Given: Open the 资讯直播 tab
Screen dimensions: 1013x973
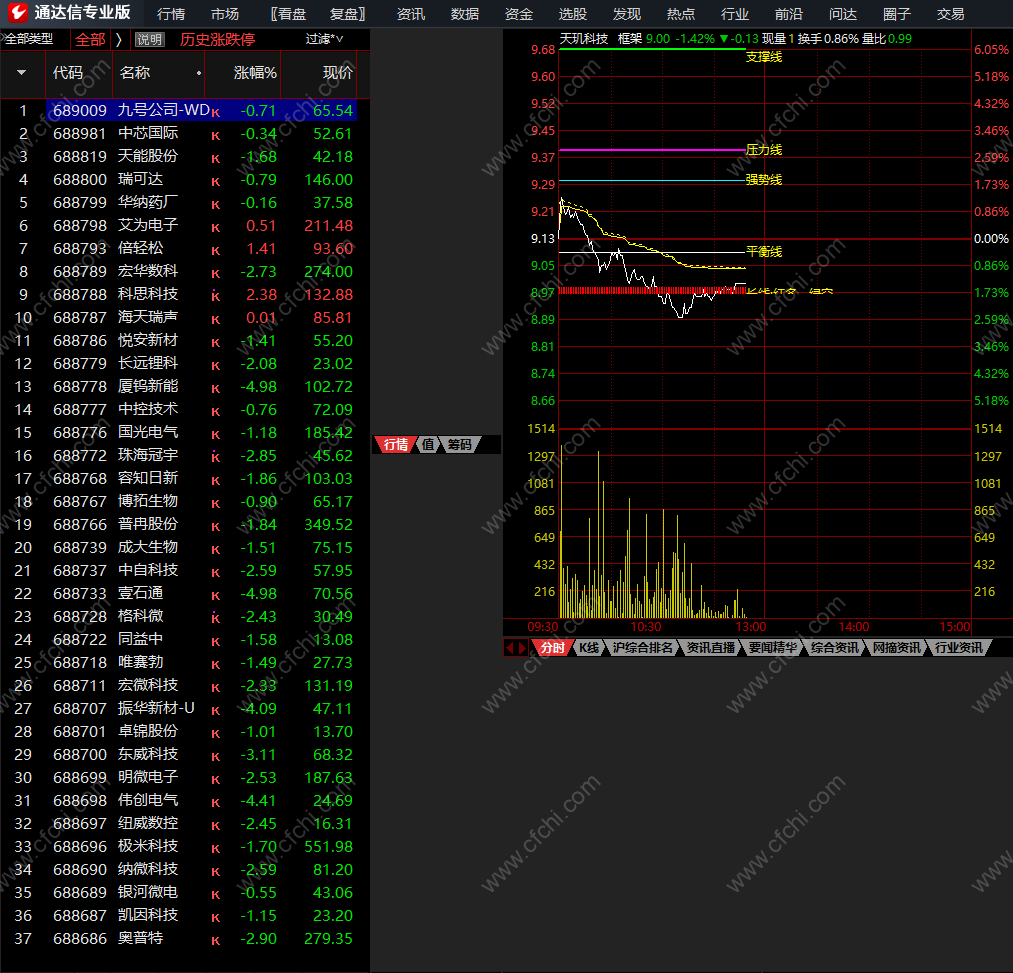Looking at the screenshot, I should point(711,647).
